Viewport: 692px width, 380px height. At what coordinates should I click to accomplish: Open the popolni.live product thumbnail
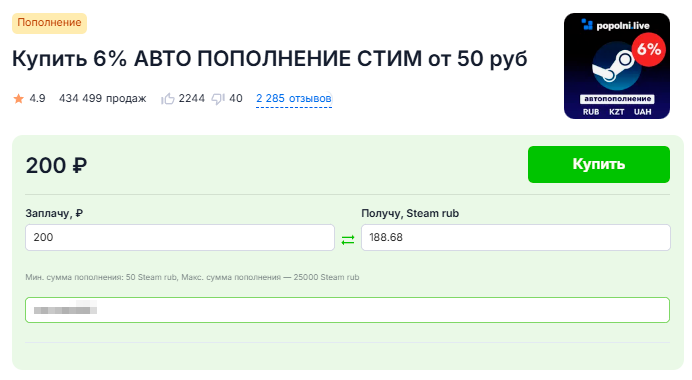(x=617, y=66)
